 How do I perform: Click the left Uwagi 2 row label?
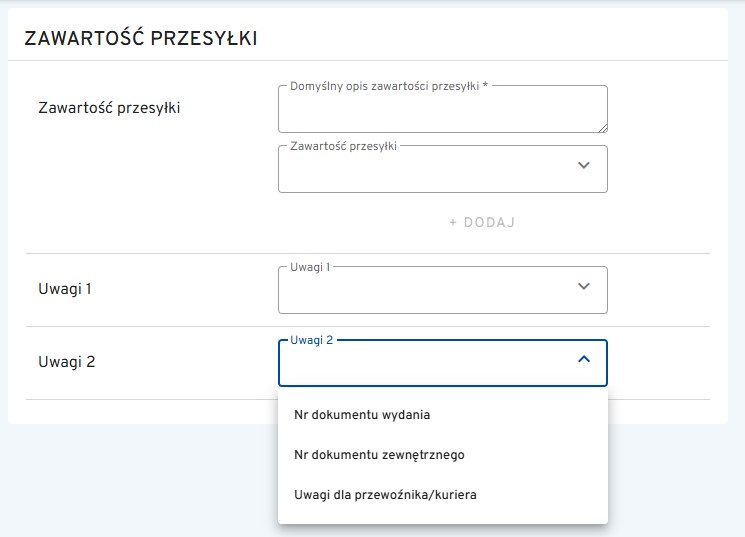[66, 362]
